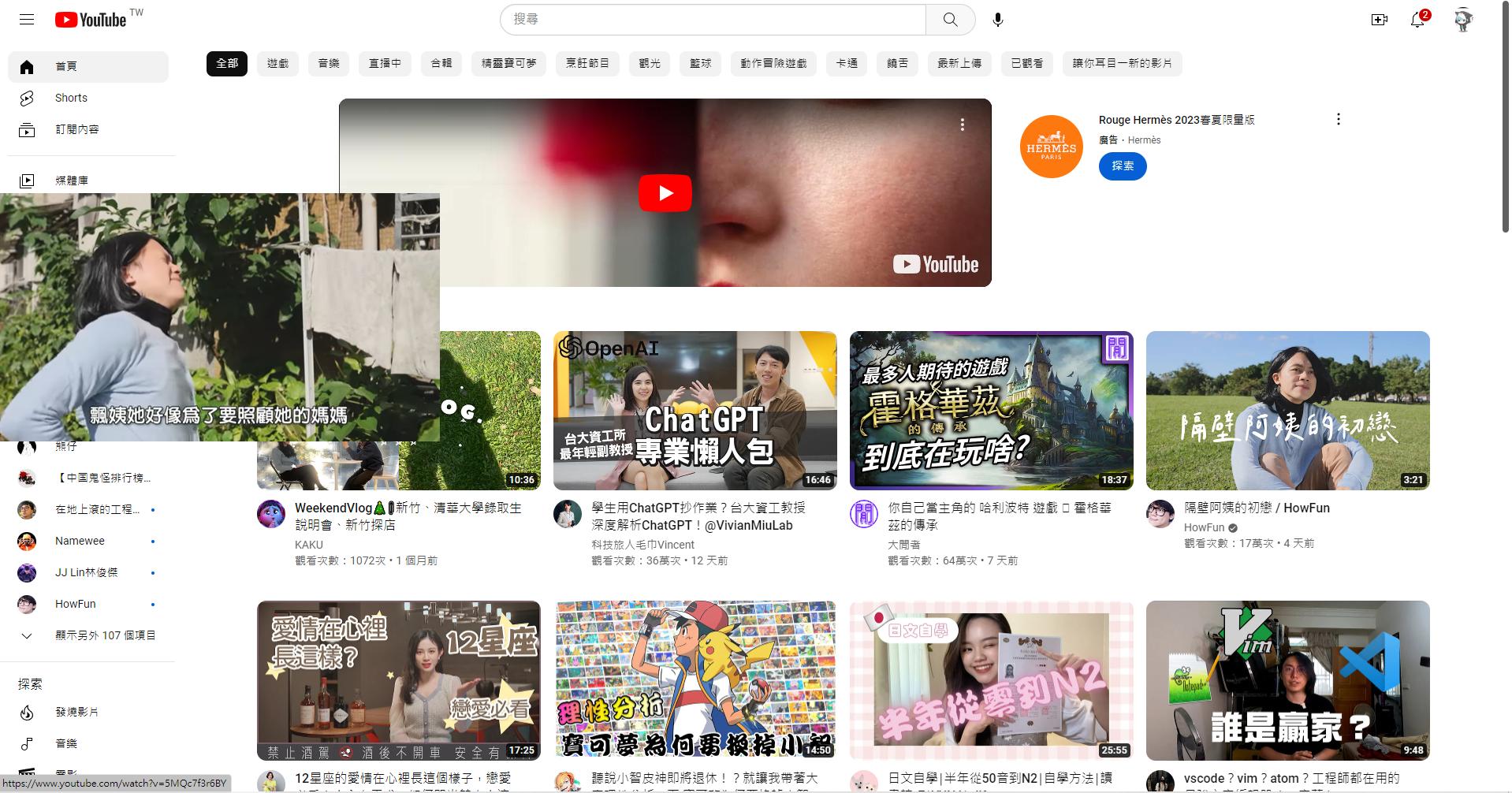Select the 籃球 filter chip

[701, 63]
